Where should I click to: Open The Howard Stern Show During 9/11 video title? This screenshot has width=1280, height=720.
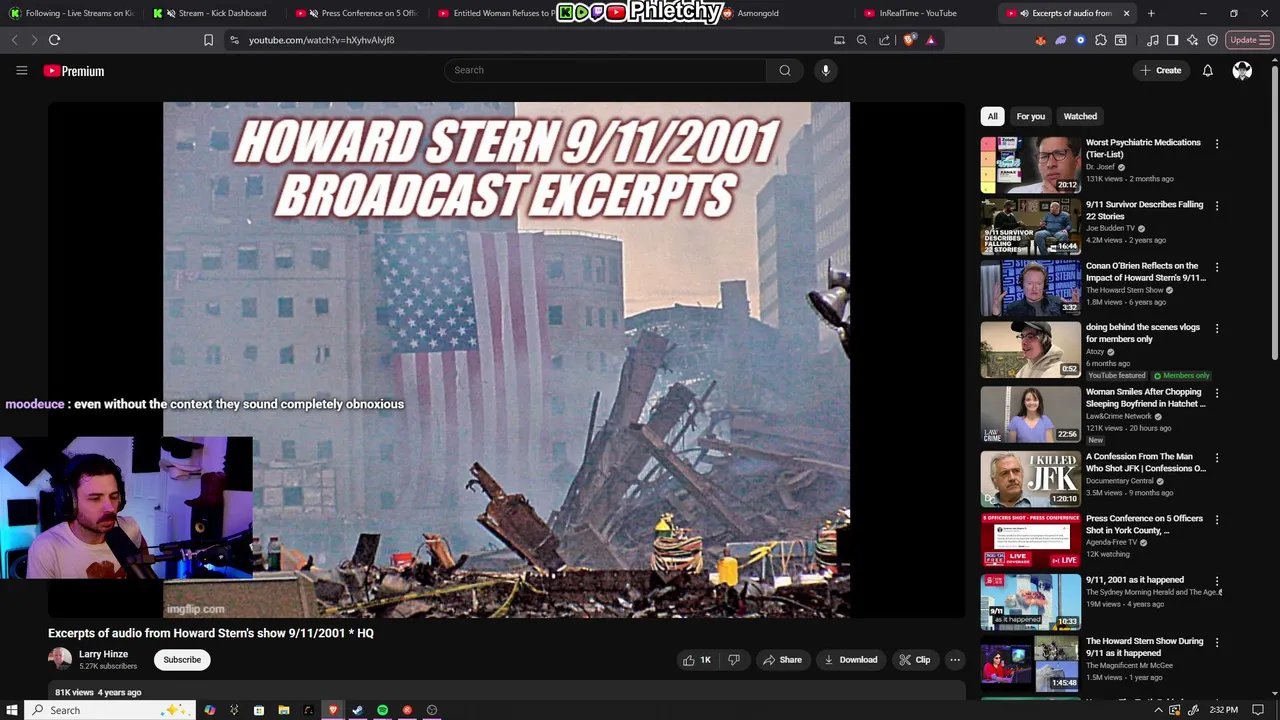1145,647
